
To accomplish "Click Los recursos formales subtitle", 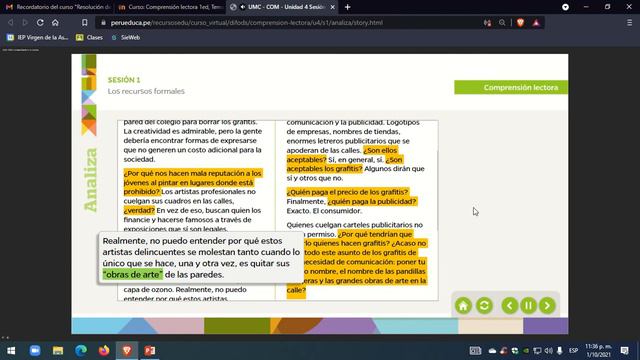I will (x=146, y=91).
